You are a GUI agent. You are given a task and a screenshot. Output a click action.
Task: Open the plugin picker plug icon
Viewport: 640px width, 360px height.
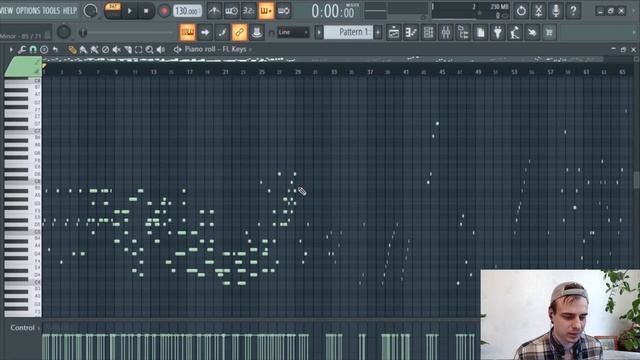click(x=498, y=32)
